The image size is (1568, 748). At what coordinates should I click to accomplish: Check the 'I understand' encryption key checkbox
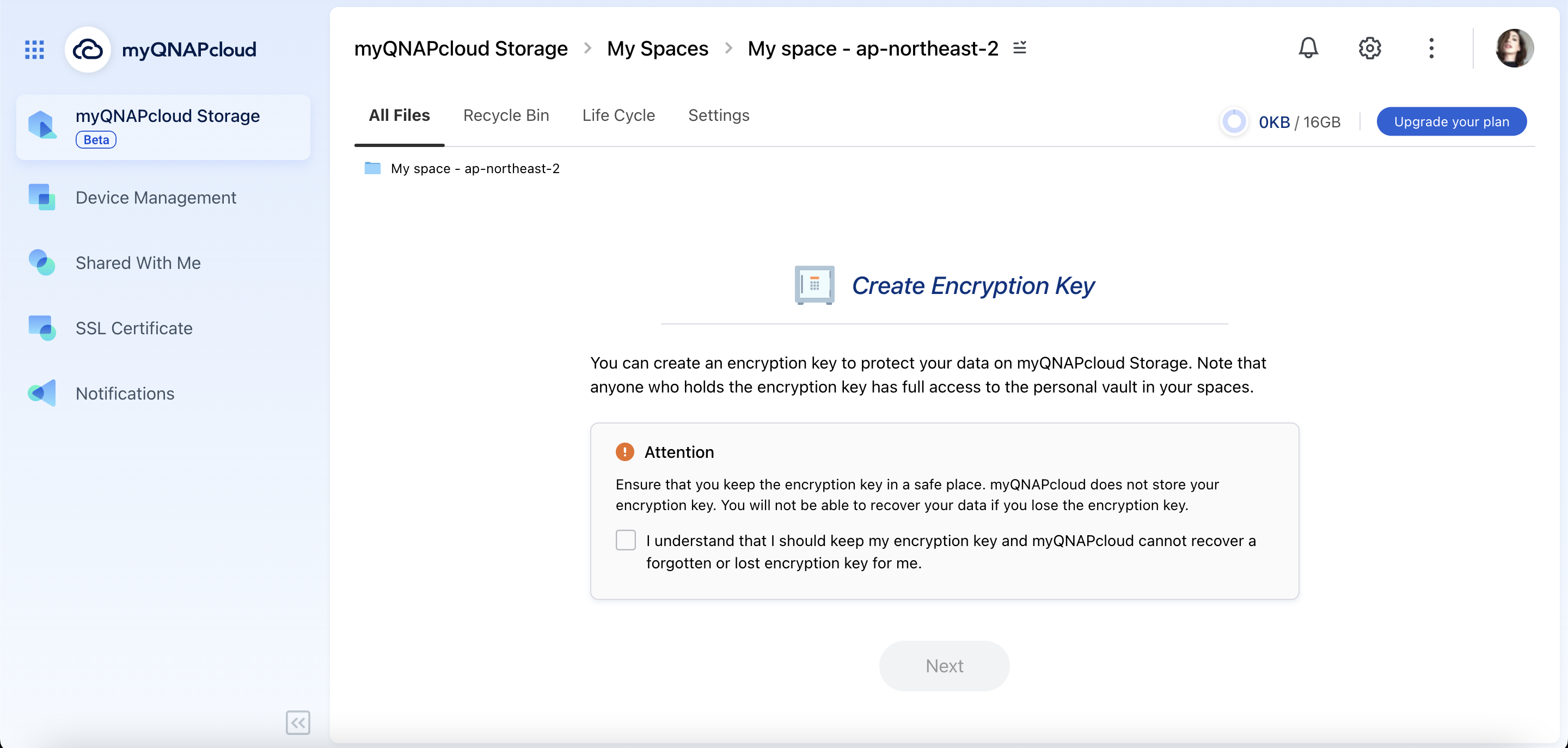[625, 540]
